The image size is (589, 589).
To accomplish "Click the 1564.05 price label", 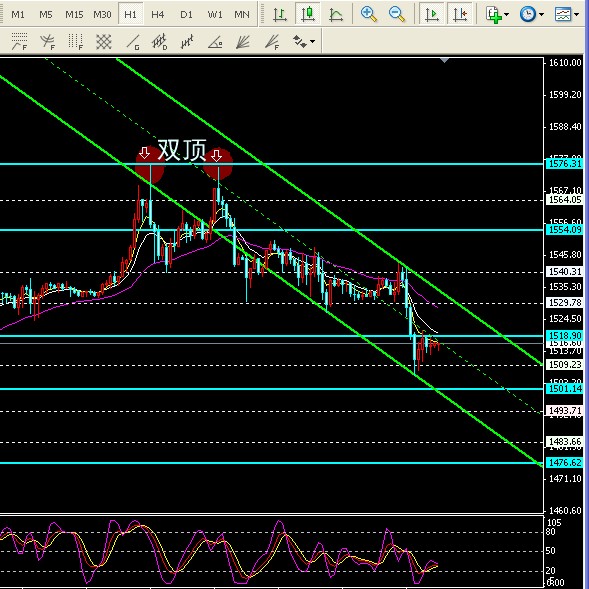I will tap(565, 200).
